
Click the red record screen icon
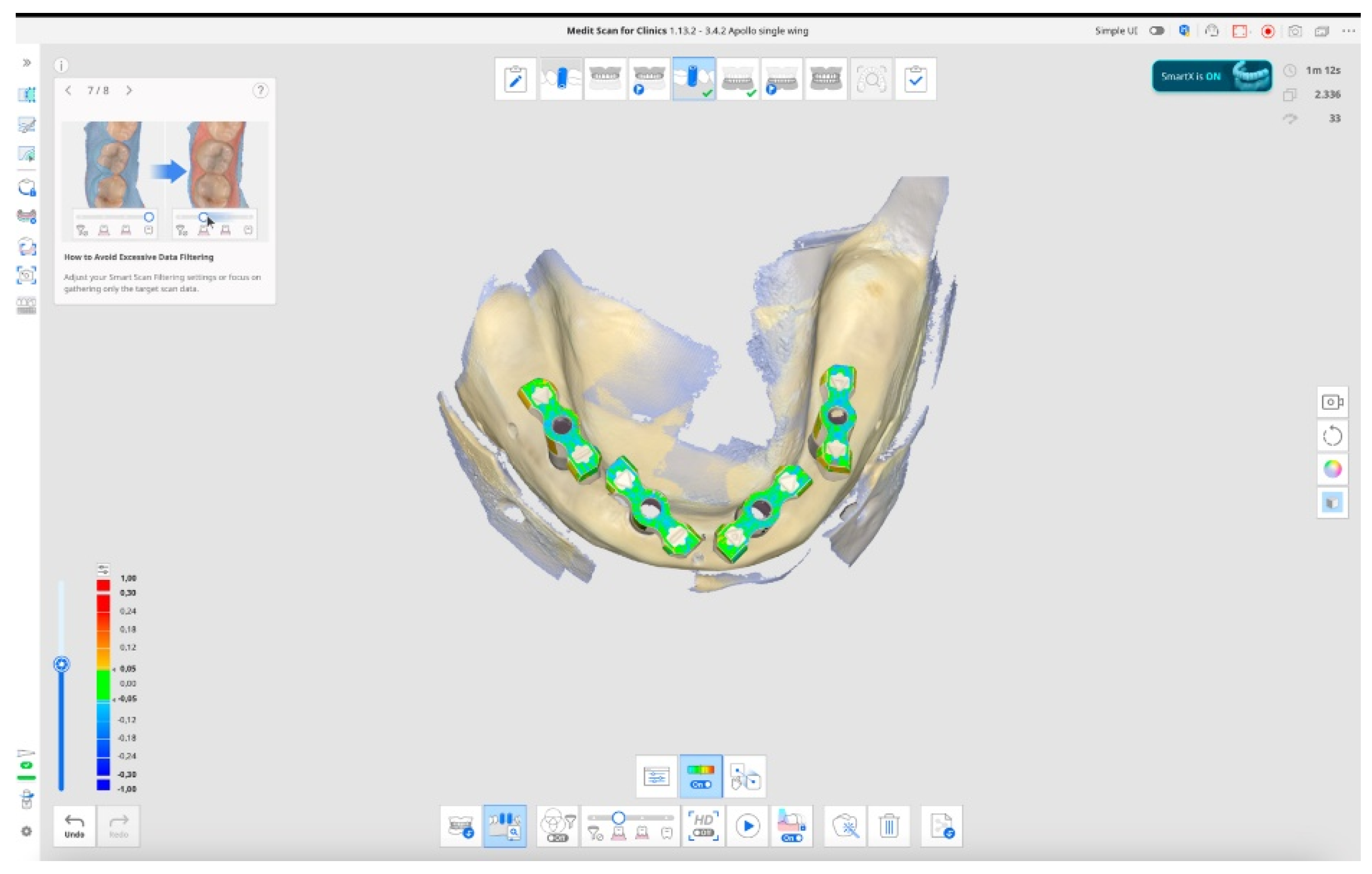[x=1268, y=31]
